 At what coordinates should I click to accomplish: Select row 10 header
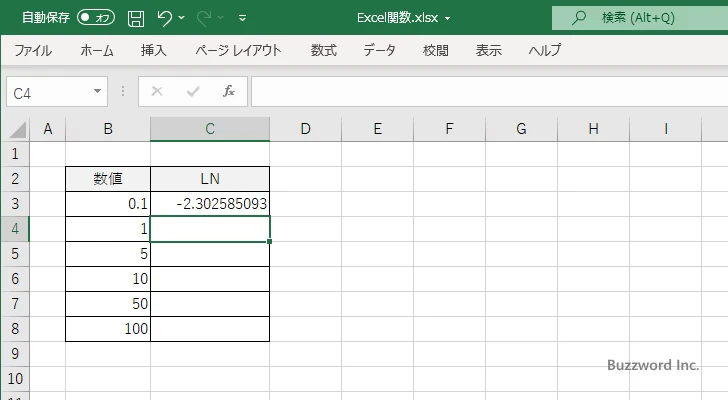(x=15, y=379)
